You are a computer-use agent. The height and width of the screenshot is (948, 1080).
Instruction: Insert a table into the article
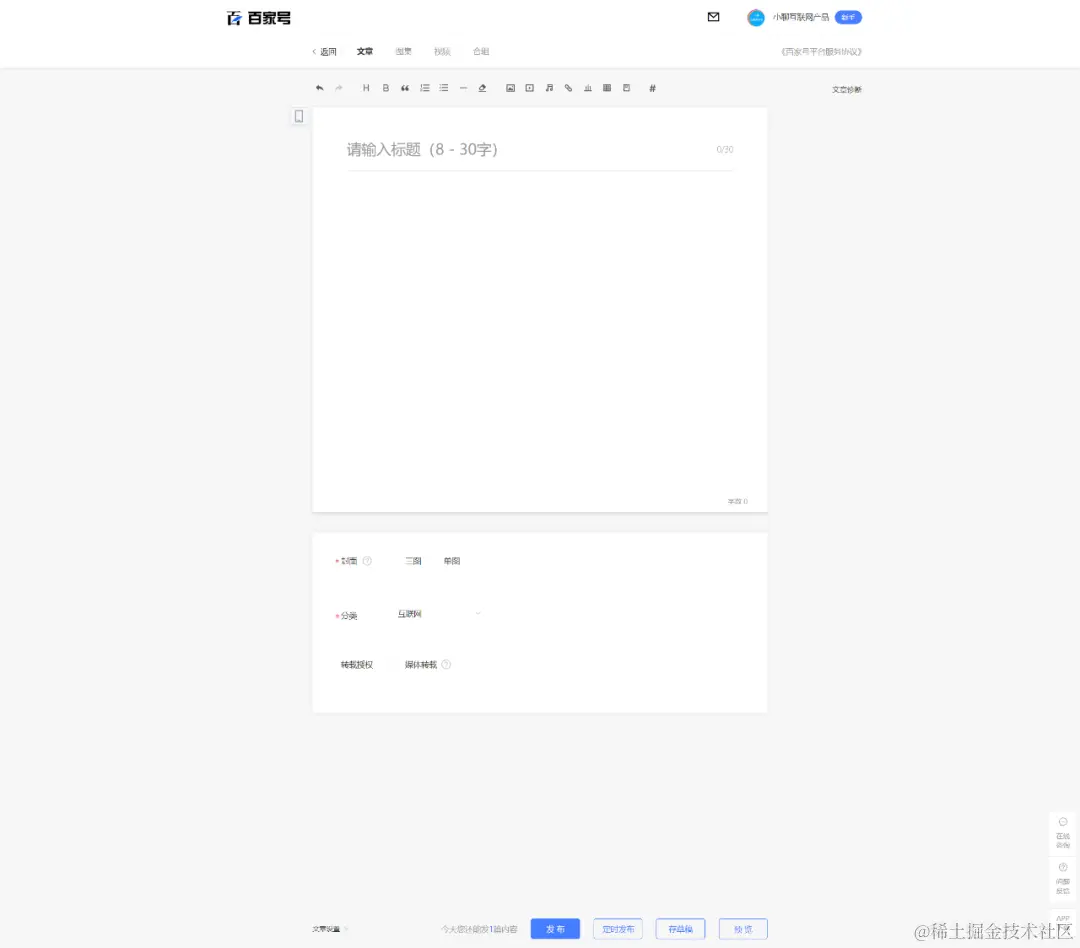click(x=607, y=88)
